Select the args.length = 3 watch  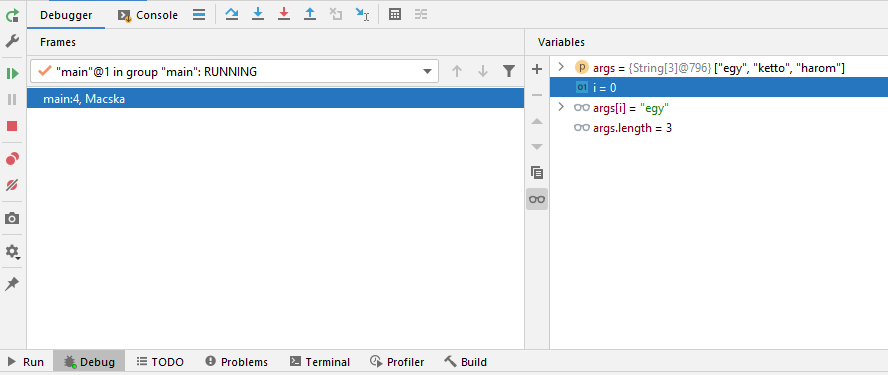pyautogui.click(x=719, y=128)
